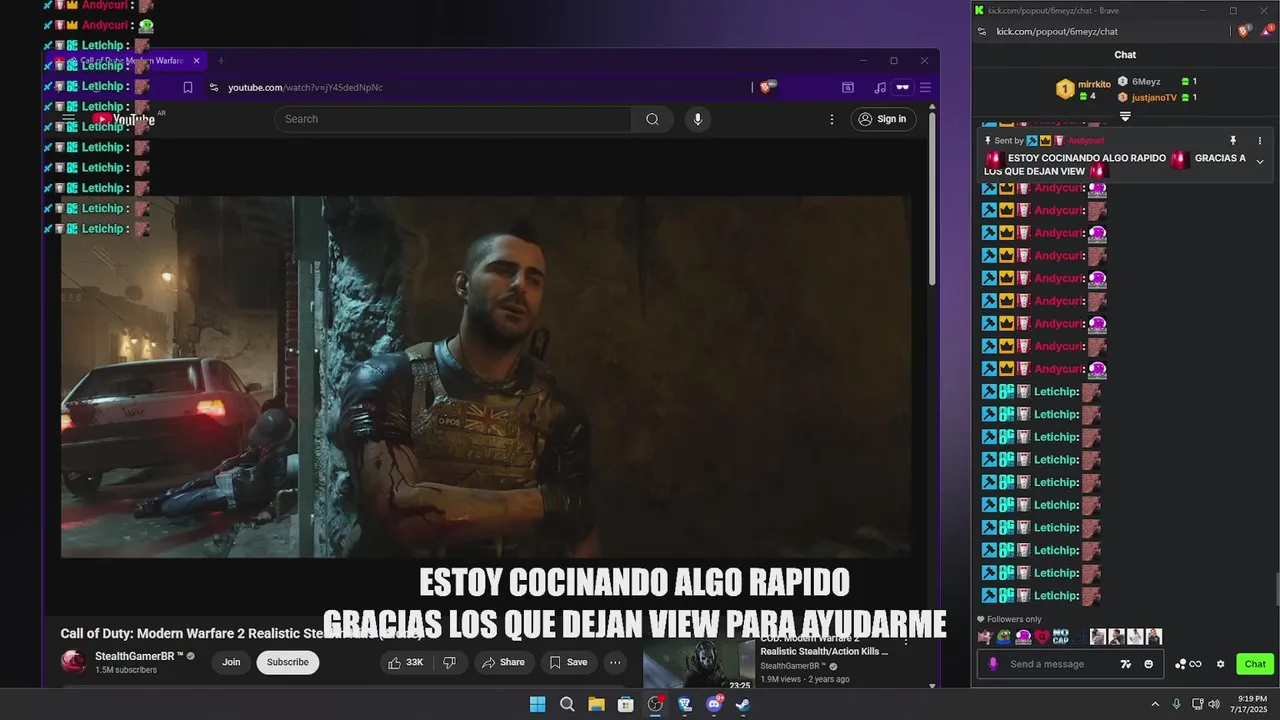Image resolution: width=1280 pixels, height=720 pixels.
Task: Like the video with 33K likes
Action: coord(406,662)
